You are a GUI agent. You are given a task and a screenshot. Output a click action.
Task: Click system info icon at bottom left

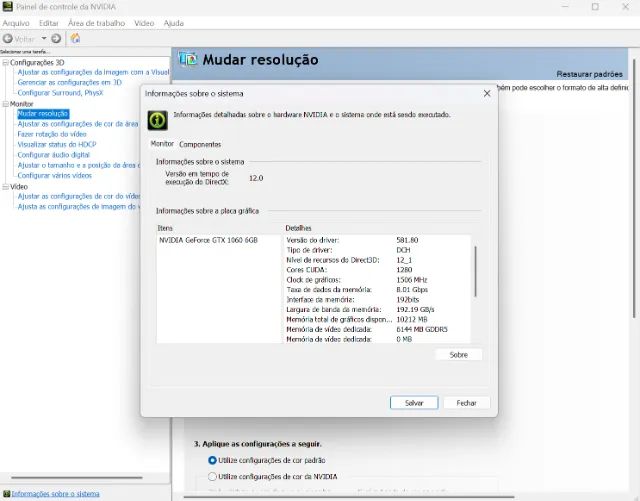pos(6,494)
